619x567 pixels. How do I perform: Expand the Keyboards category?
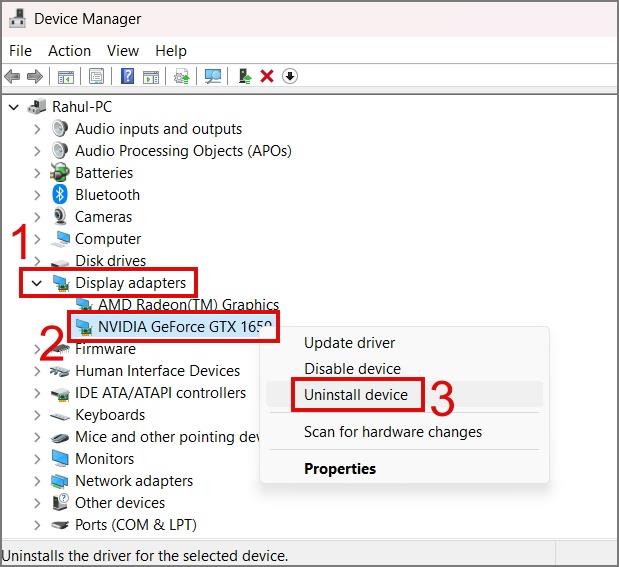(37, 415)
